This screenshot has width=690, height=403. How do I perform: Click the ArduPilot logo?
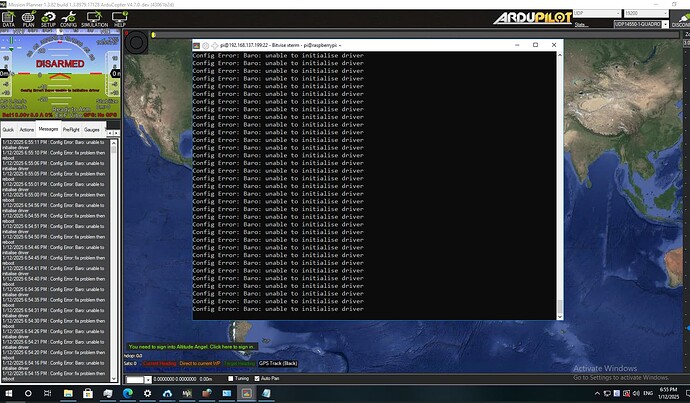tap(532, 18)
